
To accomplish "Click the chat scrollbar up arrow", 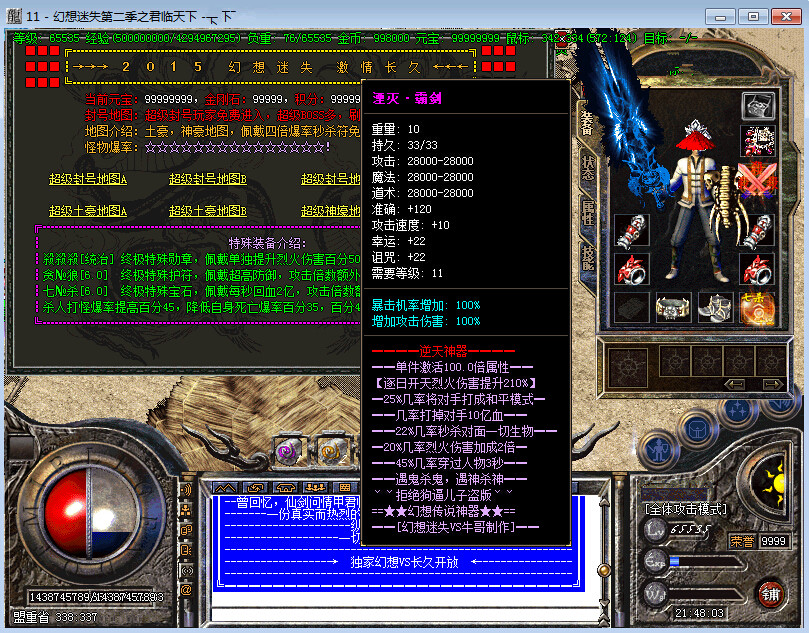I will [603, 502].
